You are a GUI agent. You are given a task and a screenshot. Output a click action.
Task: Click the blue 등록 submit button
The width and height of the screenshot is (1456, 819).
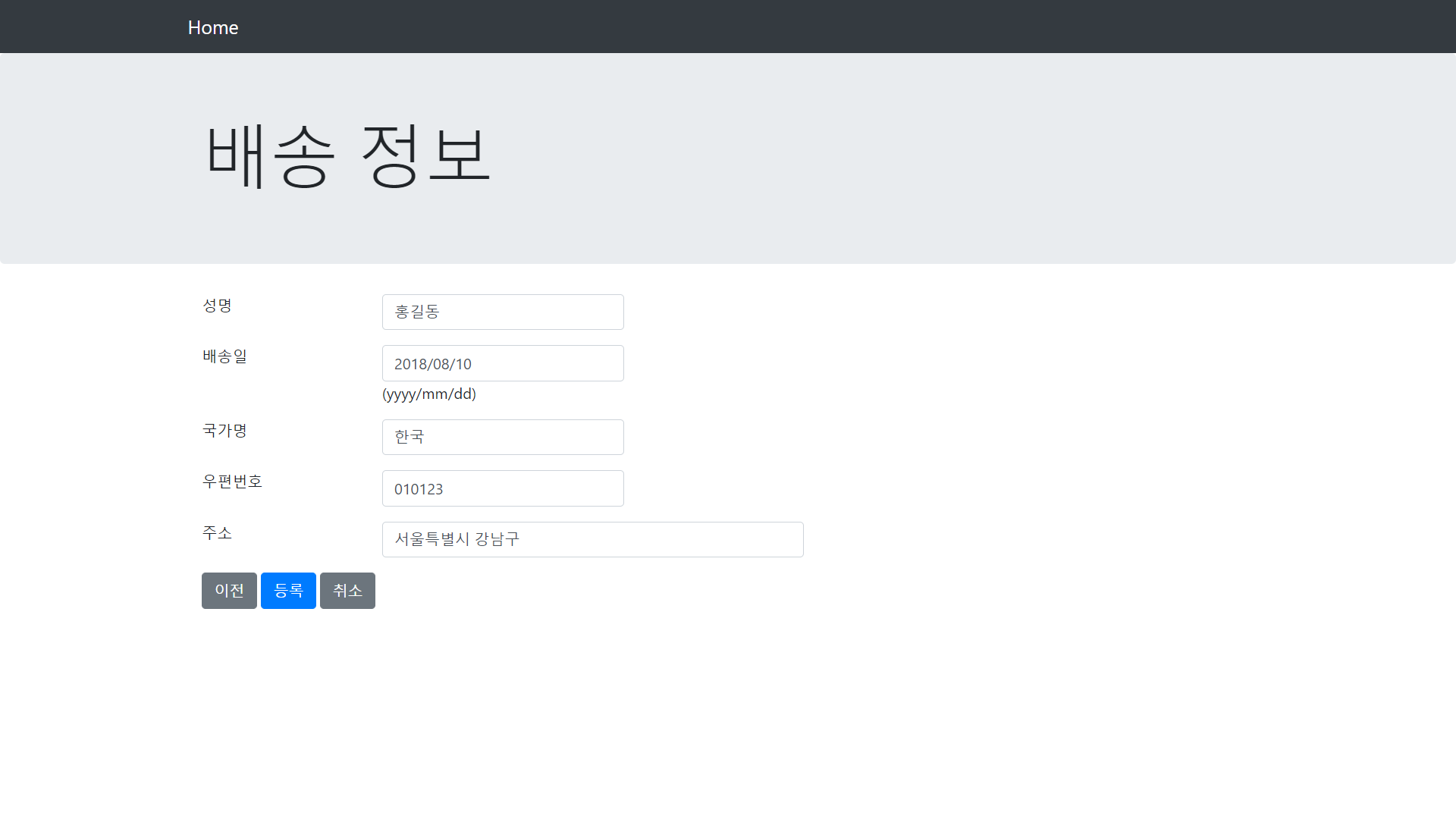[x=288, y=591]
